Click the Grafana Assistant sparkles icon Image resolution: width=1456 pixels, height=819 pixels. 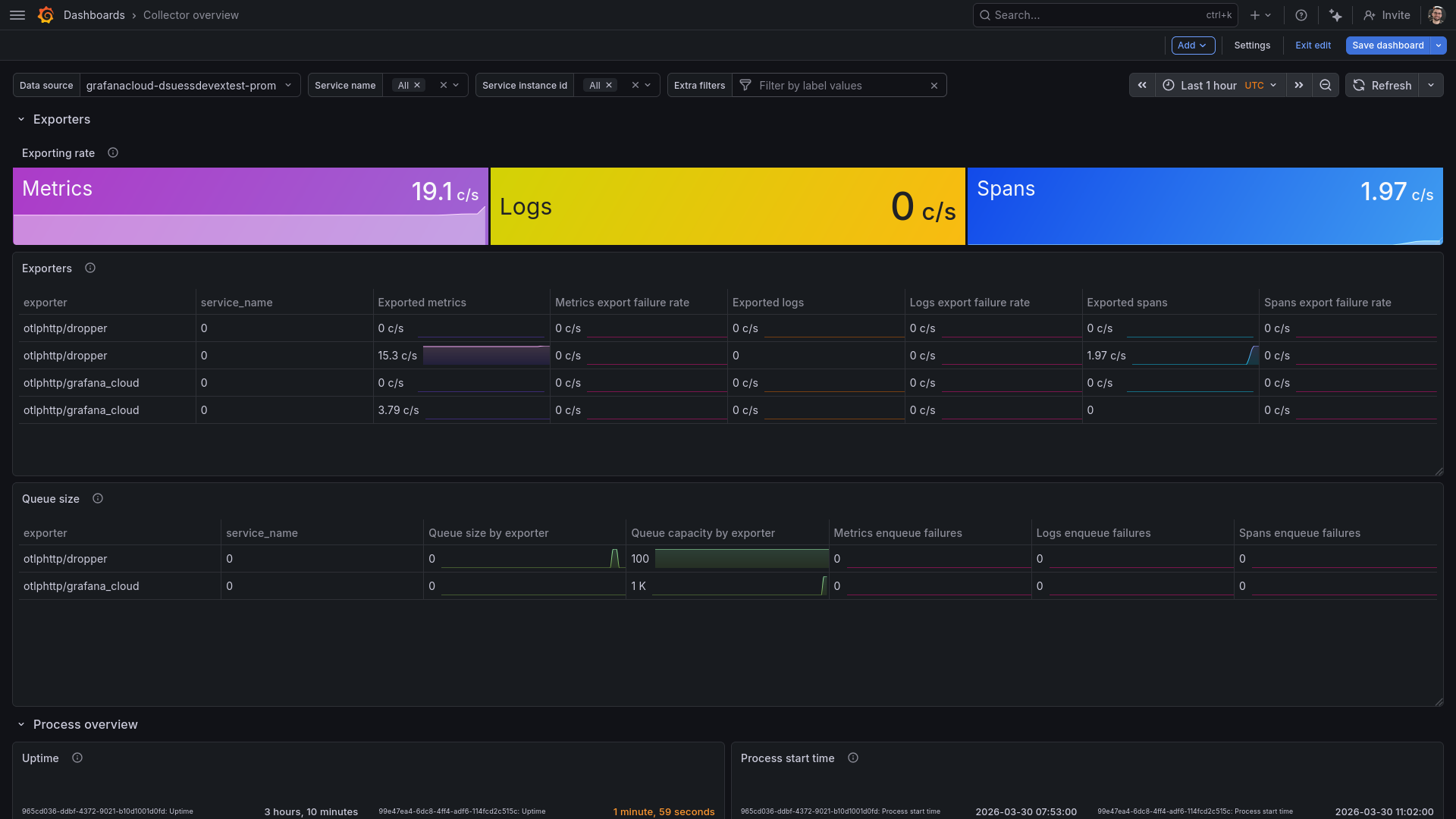tap(1335, 15)
